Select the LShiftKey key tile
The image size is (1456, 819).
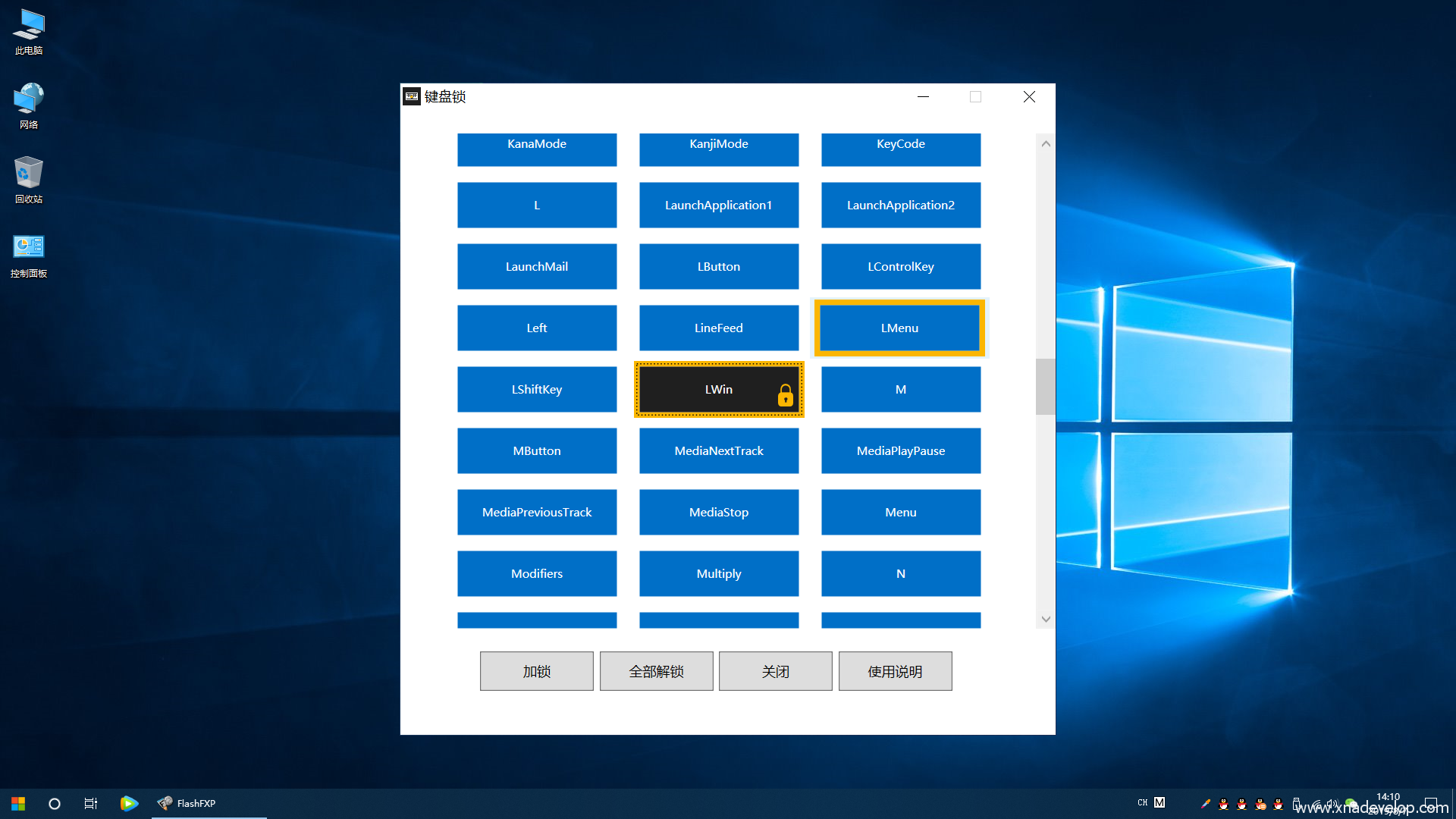[537, 389]
